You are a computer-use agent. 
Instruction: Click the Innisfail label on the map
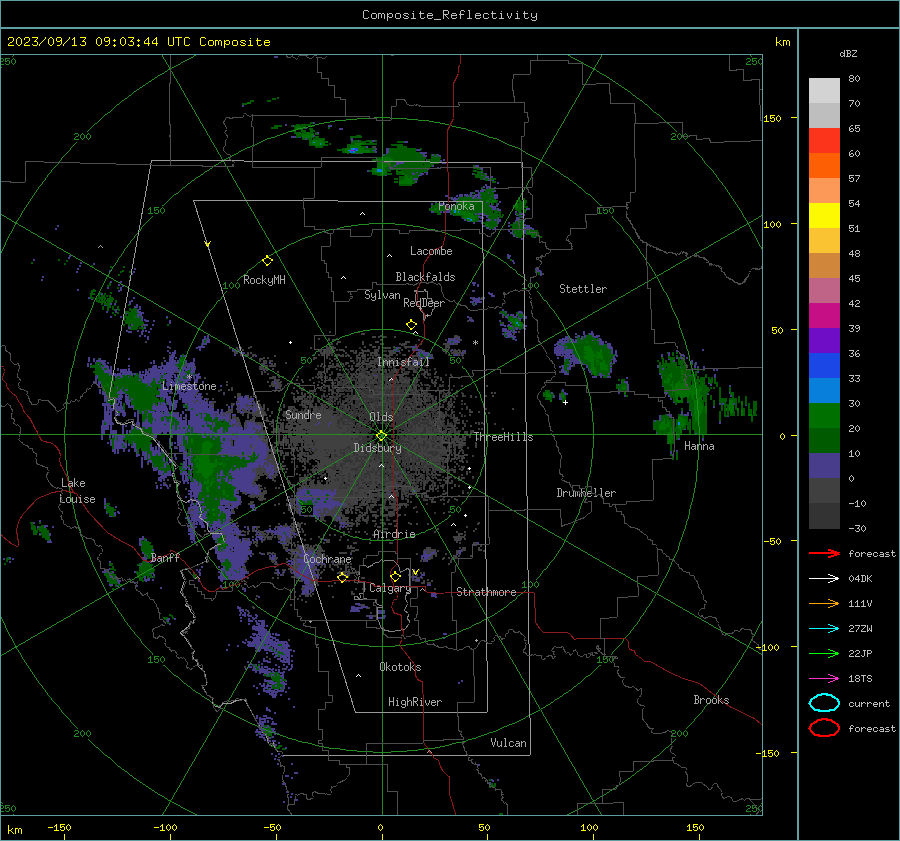[403, 362]
